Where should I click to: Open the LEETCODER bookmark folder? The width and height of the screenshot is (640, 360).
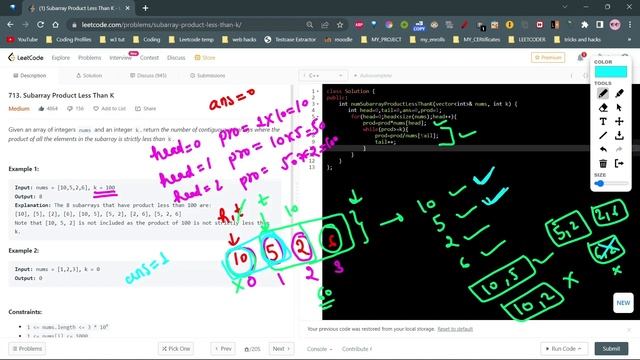point(527,40)
